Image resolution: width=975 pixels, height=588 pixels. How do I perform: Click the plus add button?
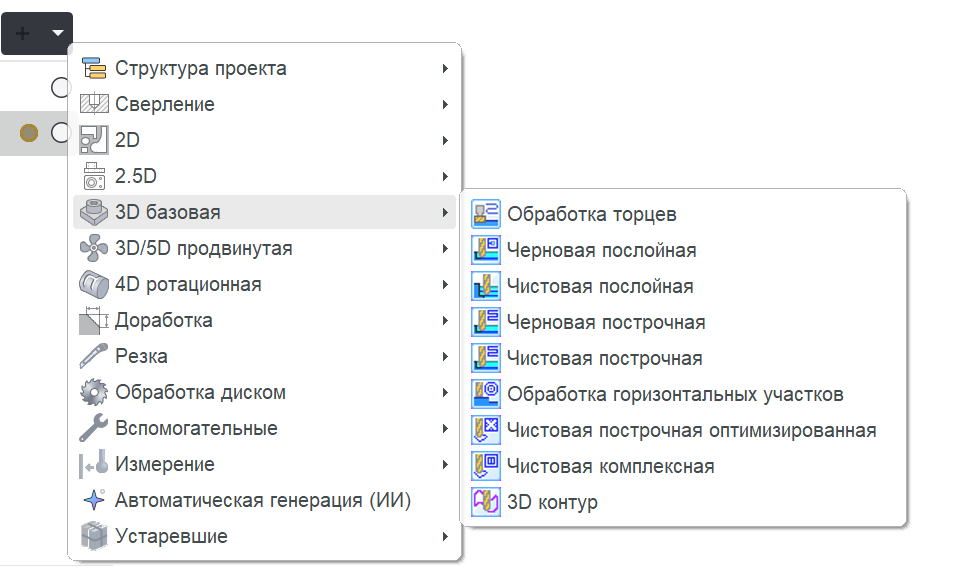(22, 33)
